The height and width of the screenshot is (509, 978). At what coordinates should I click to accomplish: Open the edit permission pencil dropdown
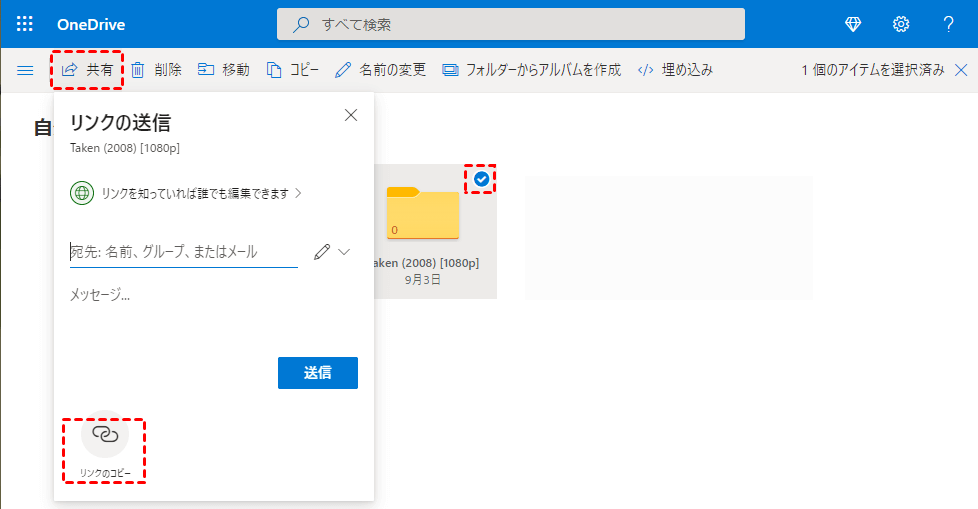332,252
